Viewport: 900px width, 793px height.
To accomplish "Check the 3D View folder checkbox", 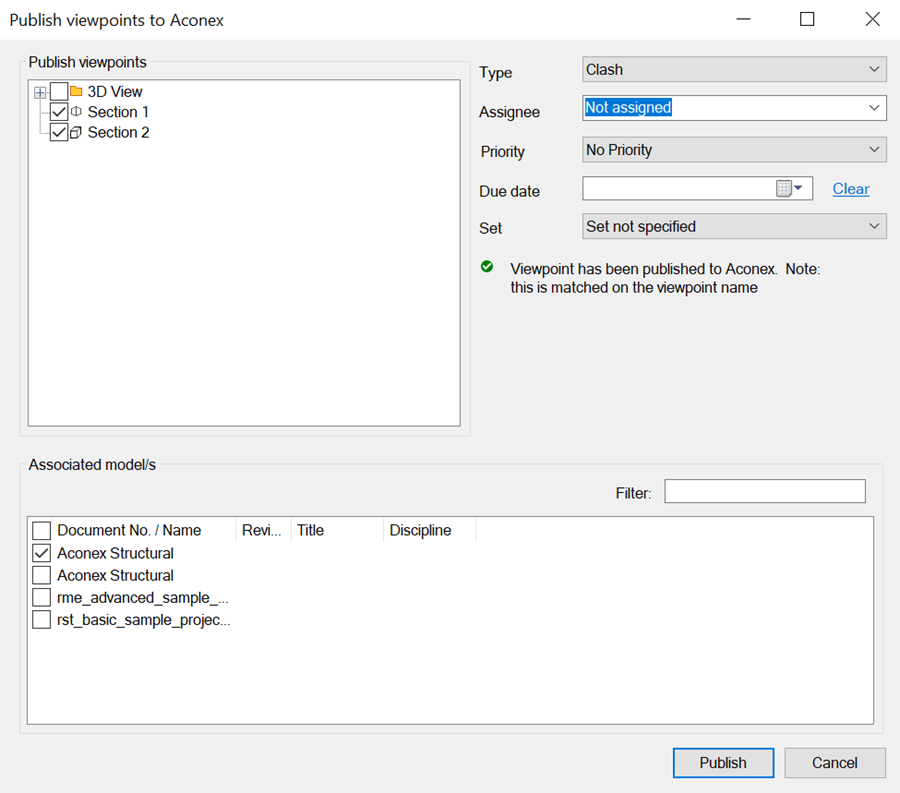I will 59,91.
